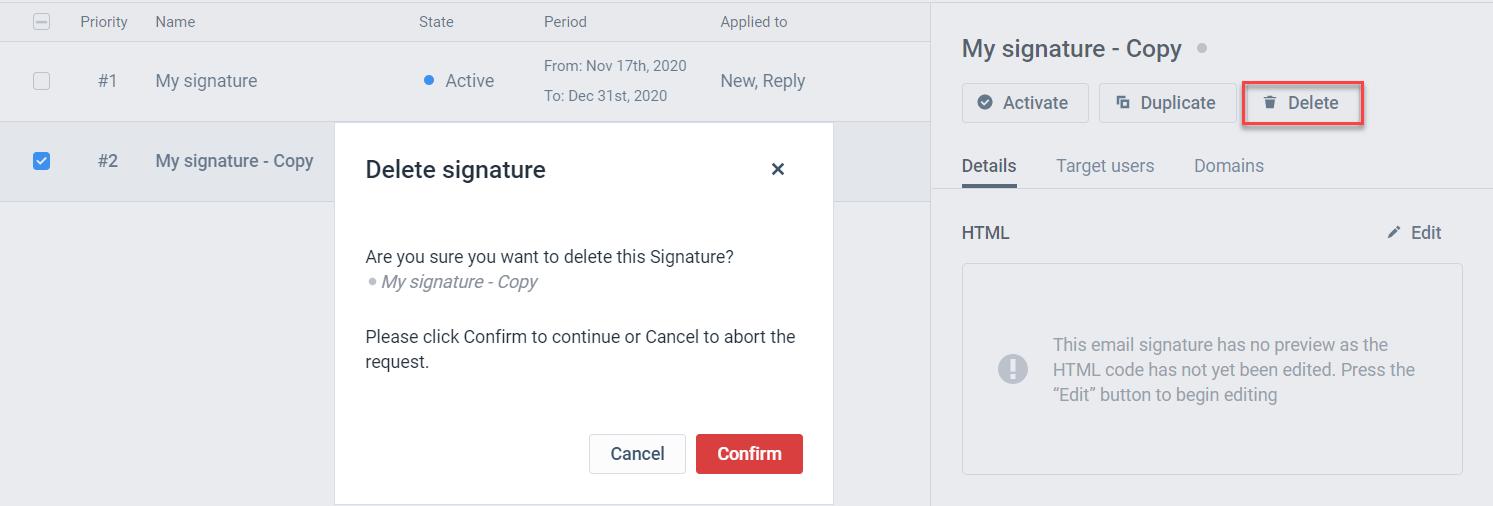Image resolution: width=1493 pixels, height=506 pixels.
Task: Click the #2 priority cell
Action: tap(107, 160)
